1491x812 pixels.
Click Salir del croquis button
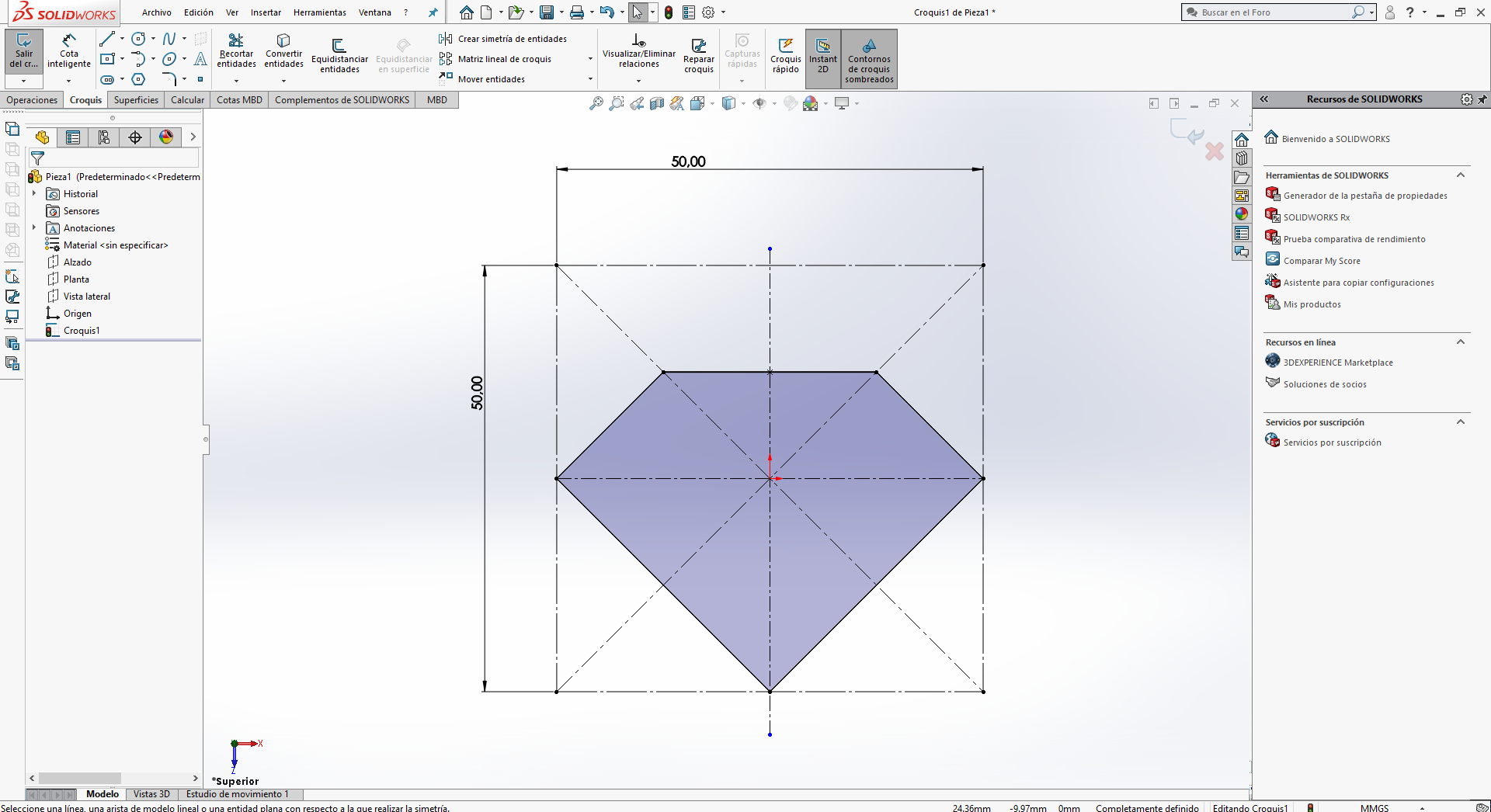point(24,50)
